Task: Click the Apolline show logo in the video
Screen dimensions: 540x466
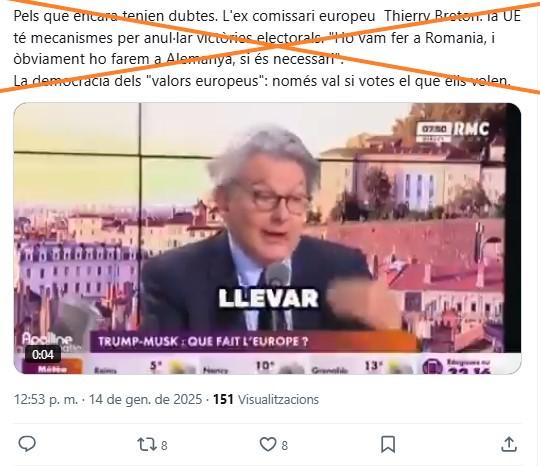Action: (x=48, y=339)
